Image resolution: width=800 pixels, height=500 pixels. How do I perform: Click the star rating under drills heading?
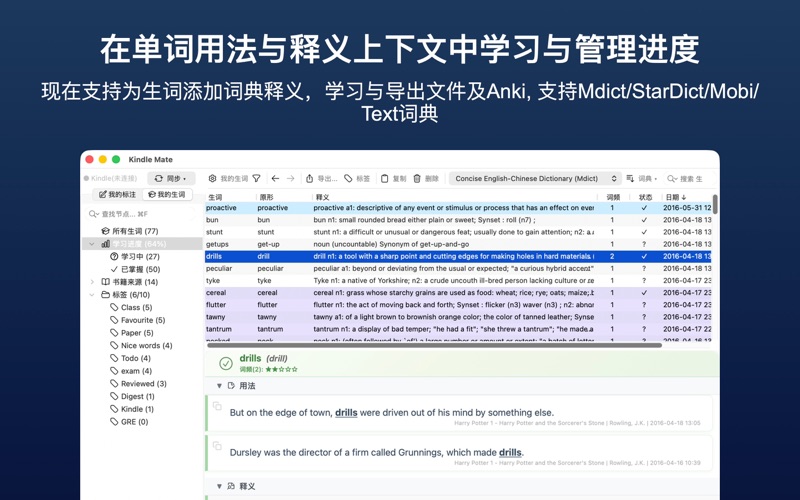point(281,369)
